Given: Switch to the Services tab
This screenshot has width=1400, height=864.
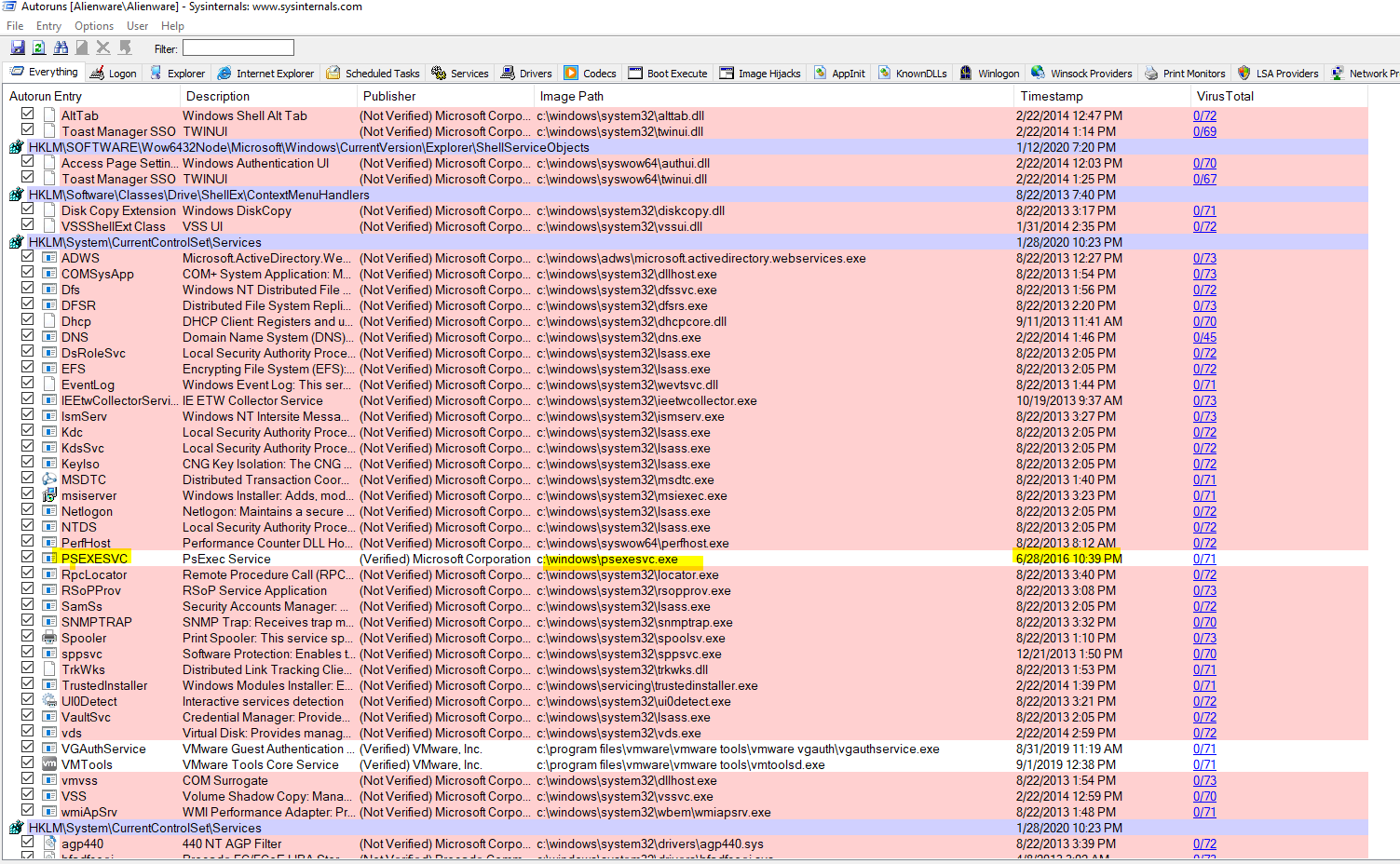Looking at the screenshot, I should click(459, 73).
